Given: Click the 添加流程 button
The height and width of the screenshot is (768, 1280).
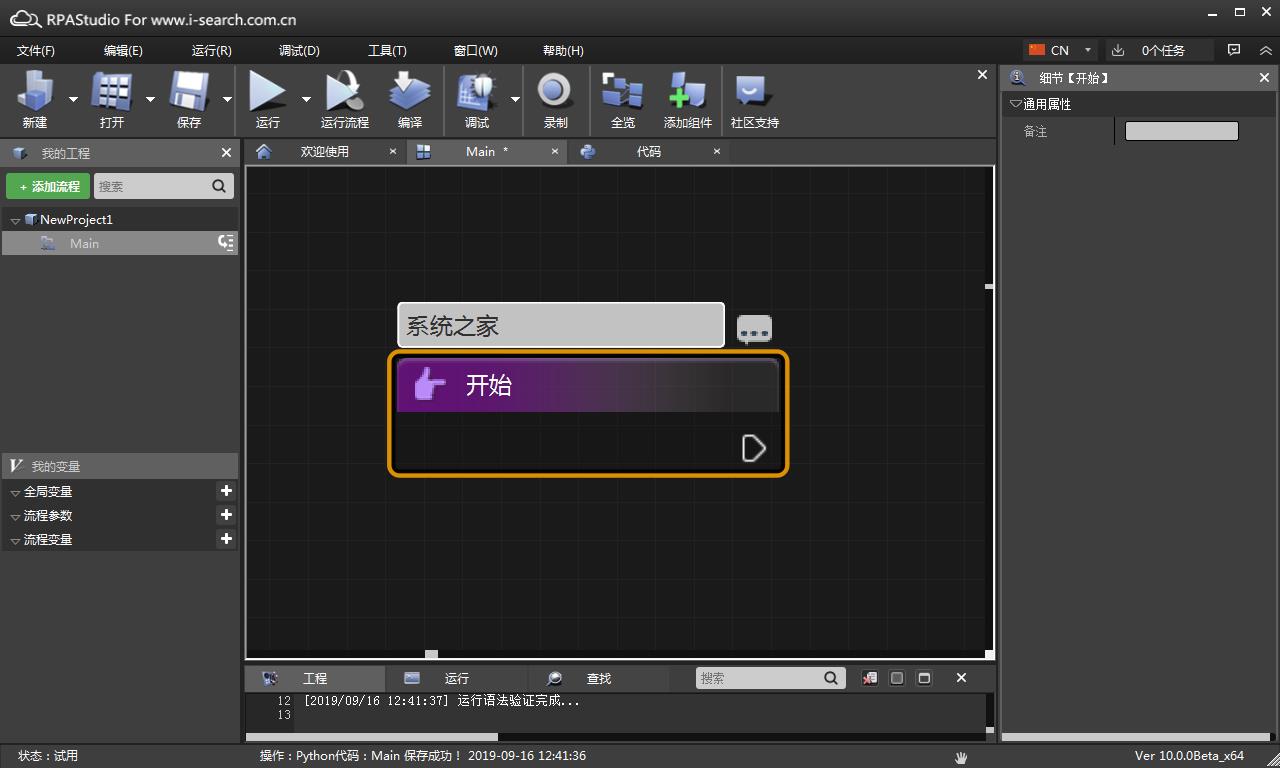Looking at the screenshot, I should [x=48, y=186].
